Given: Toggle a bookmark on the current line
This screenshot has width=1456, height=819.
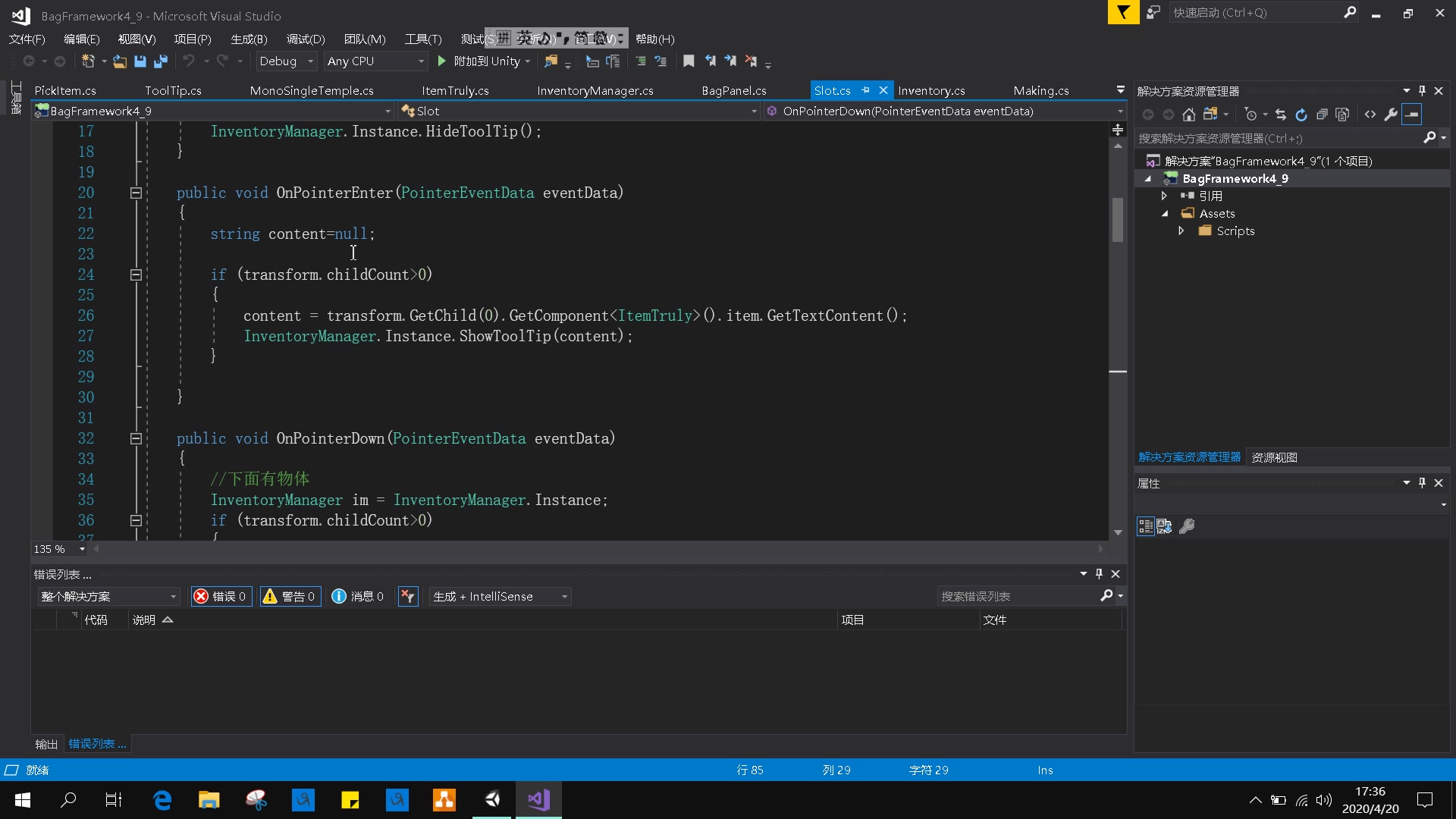Looking at the screenshot, I should coord(689,61).
